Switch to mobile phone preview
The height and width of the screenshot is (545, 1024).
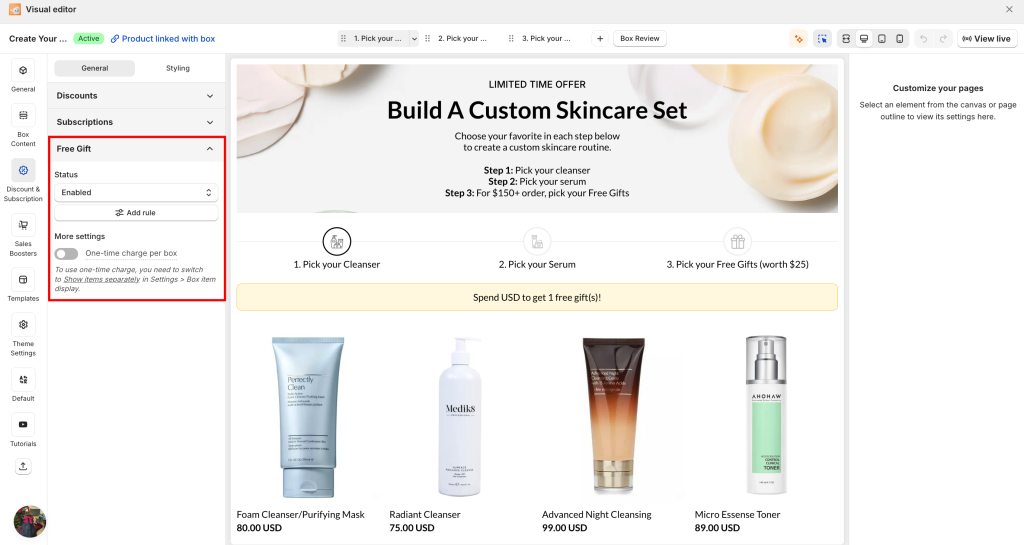[x=900, y=39]
